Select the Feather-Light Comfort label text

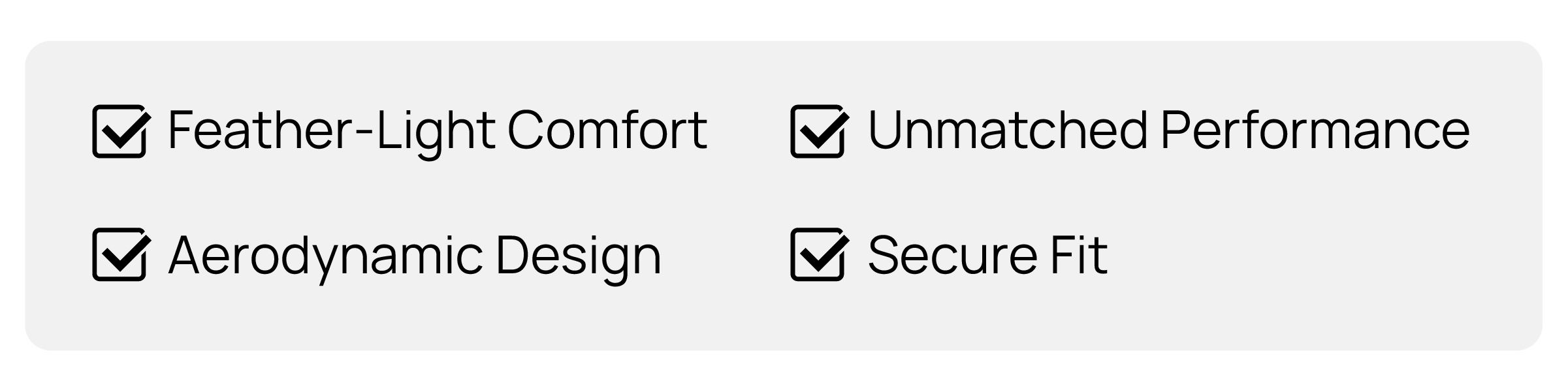click(438, 130)
